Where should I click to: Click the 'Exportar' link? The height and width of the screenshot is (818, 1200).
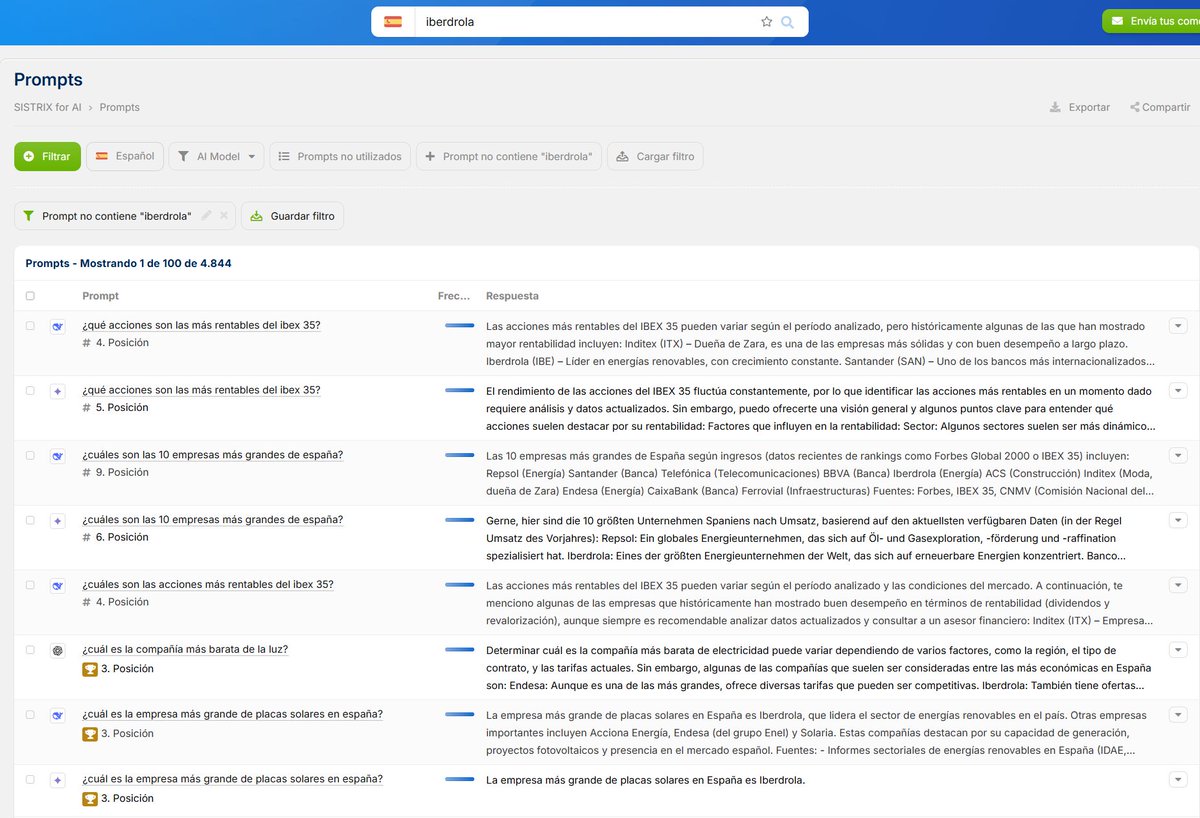[1080, 107]
